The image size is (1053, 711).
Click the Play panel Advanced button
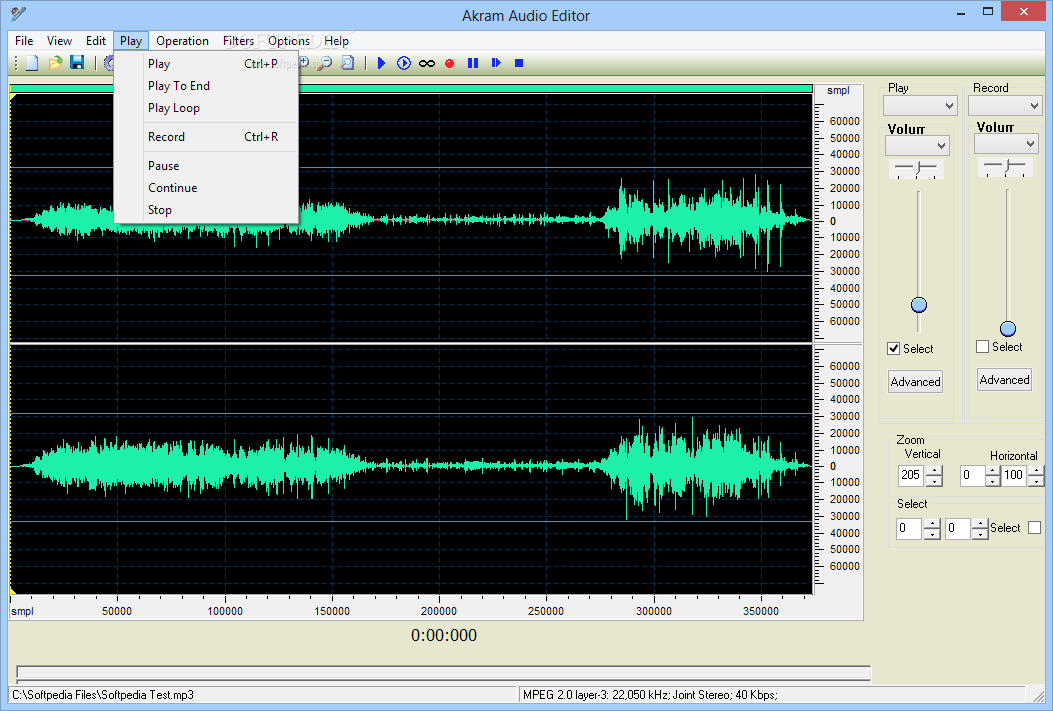(915, 382)
